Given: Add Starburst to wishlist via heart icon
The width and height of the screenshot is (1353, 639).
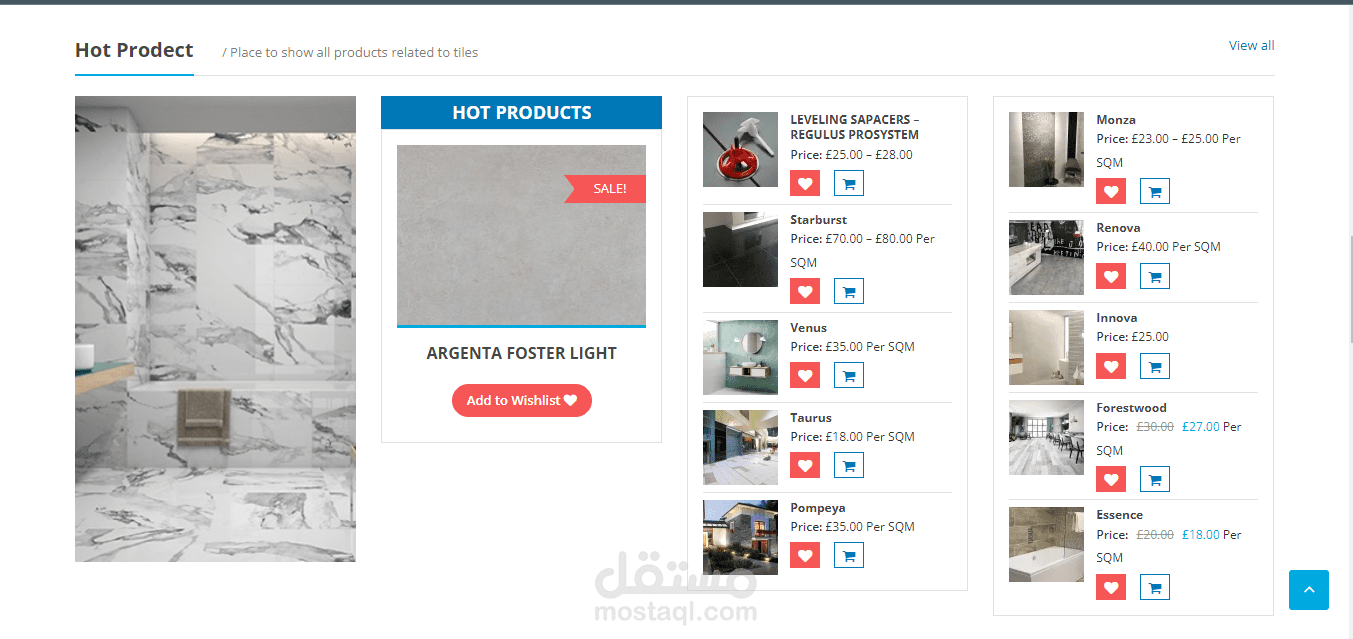Looking at the screenshot, I should click(x=805, y=291).
